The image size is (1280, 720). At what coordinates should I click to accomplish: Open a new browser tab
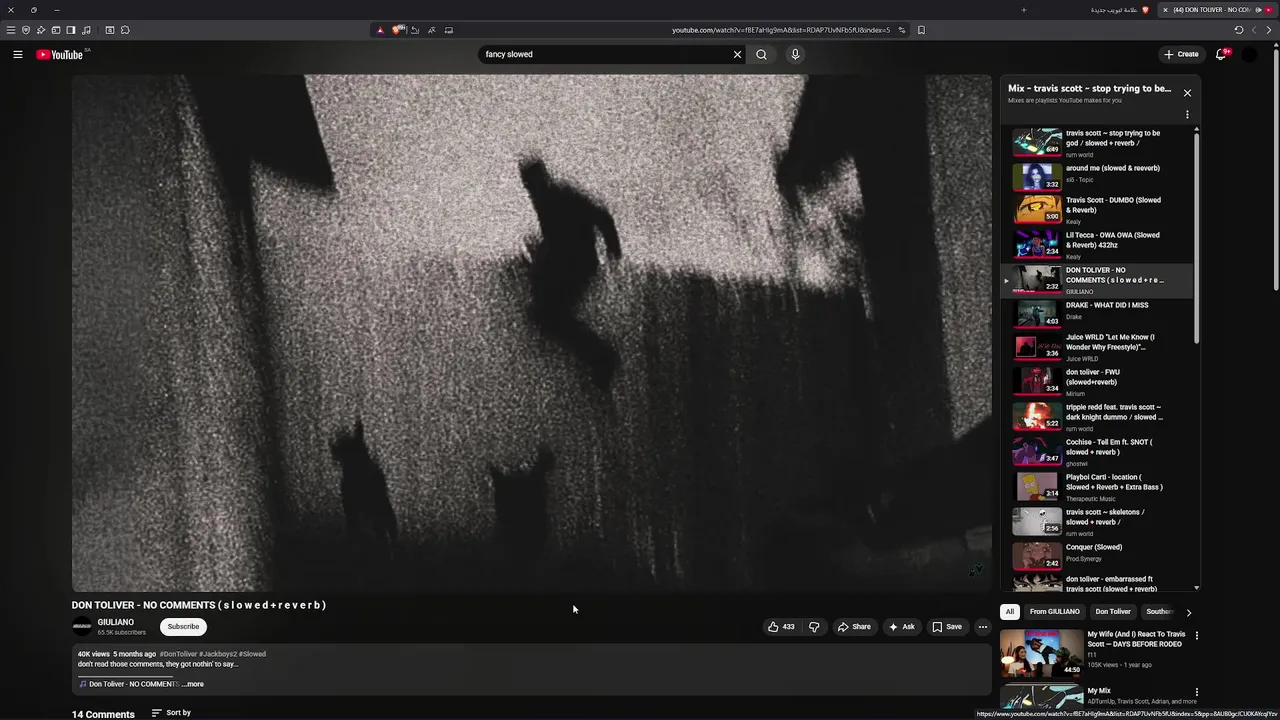point(1023,10)
